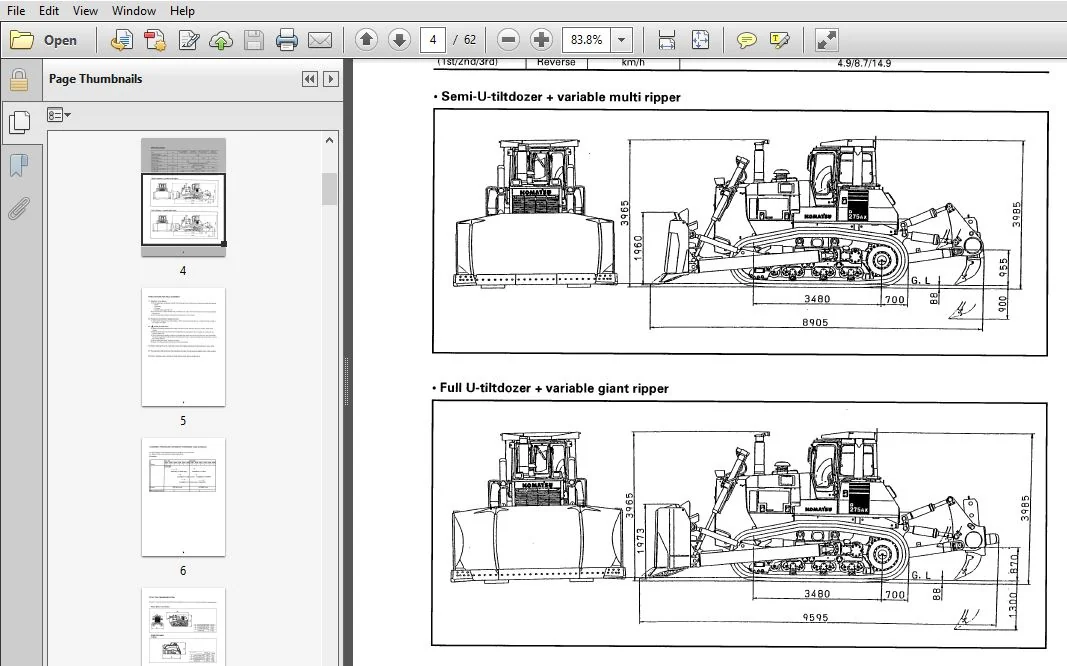Print the document with printer icon
The image size is (1067, 666).
tap(286, 40)
